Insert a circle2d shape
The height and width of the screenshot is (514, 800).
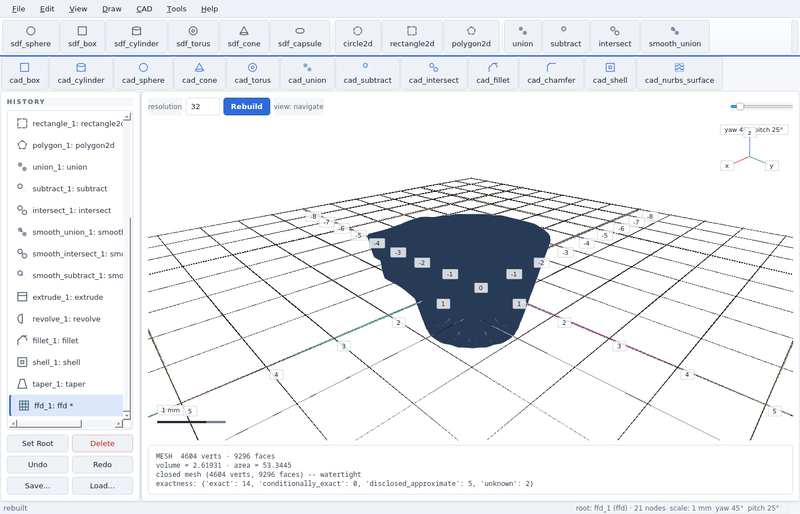pos(358,37)
